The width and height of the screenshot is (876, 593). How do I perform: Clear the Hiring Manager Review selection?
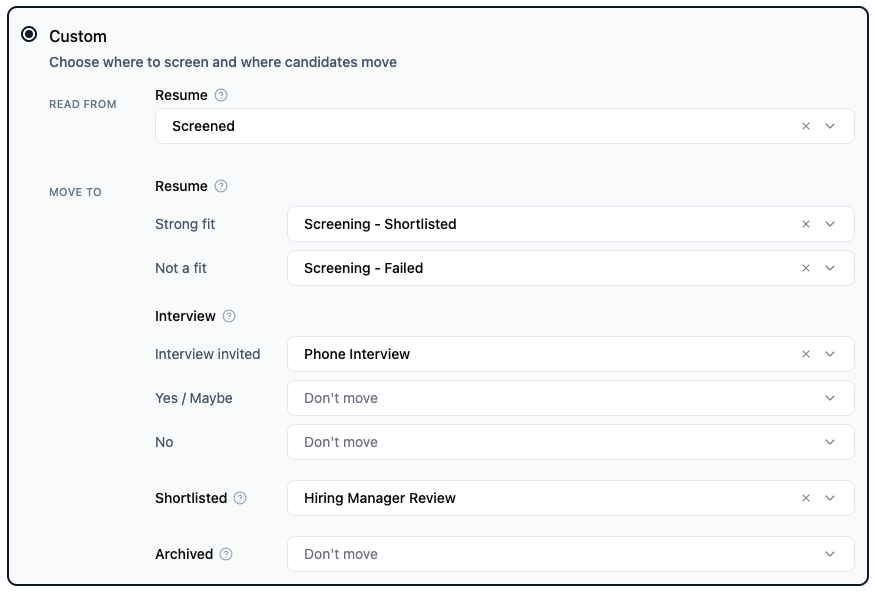[x=806, y=498]
